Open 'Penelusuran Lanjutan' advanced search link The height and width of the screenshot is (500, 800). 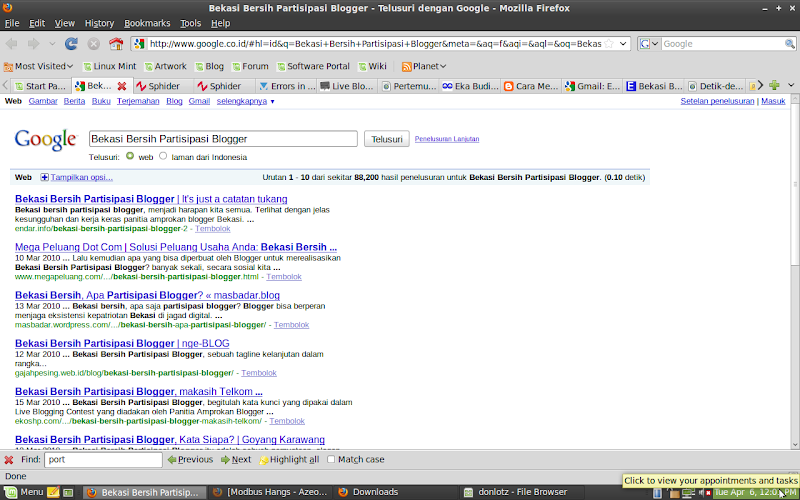447,139
